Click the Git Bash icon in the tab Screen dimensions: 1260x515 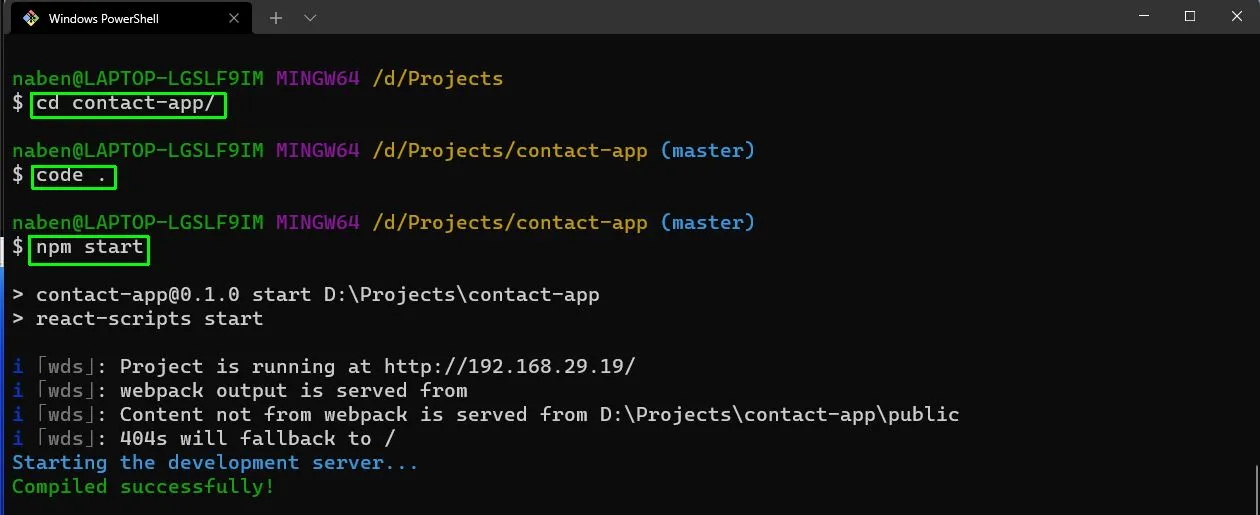pyautogui.click(x=31, y=18)
